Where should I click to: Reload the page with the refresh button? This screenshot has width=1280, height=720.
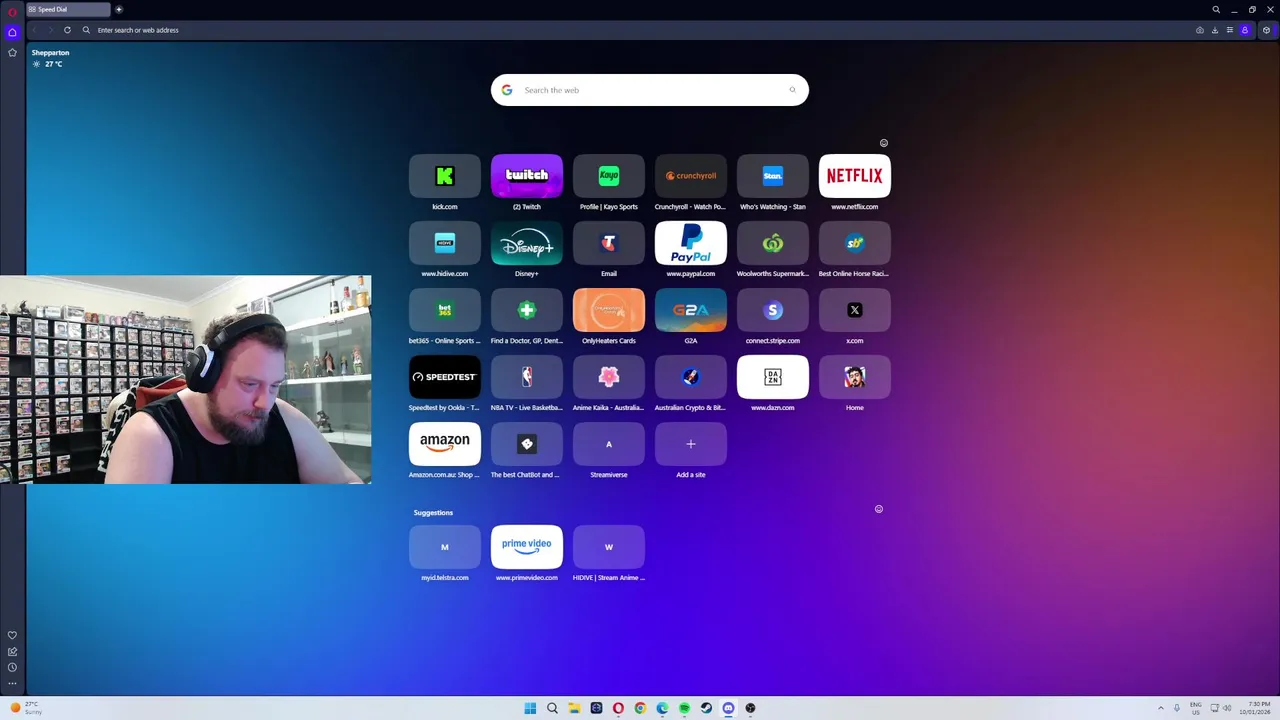(x=67, y=30)
